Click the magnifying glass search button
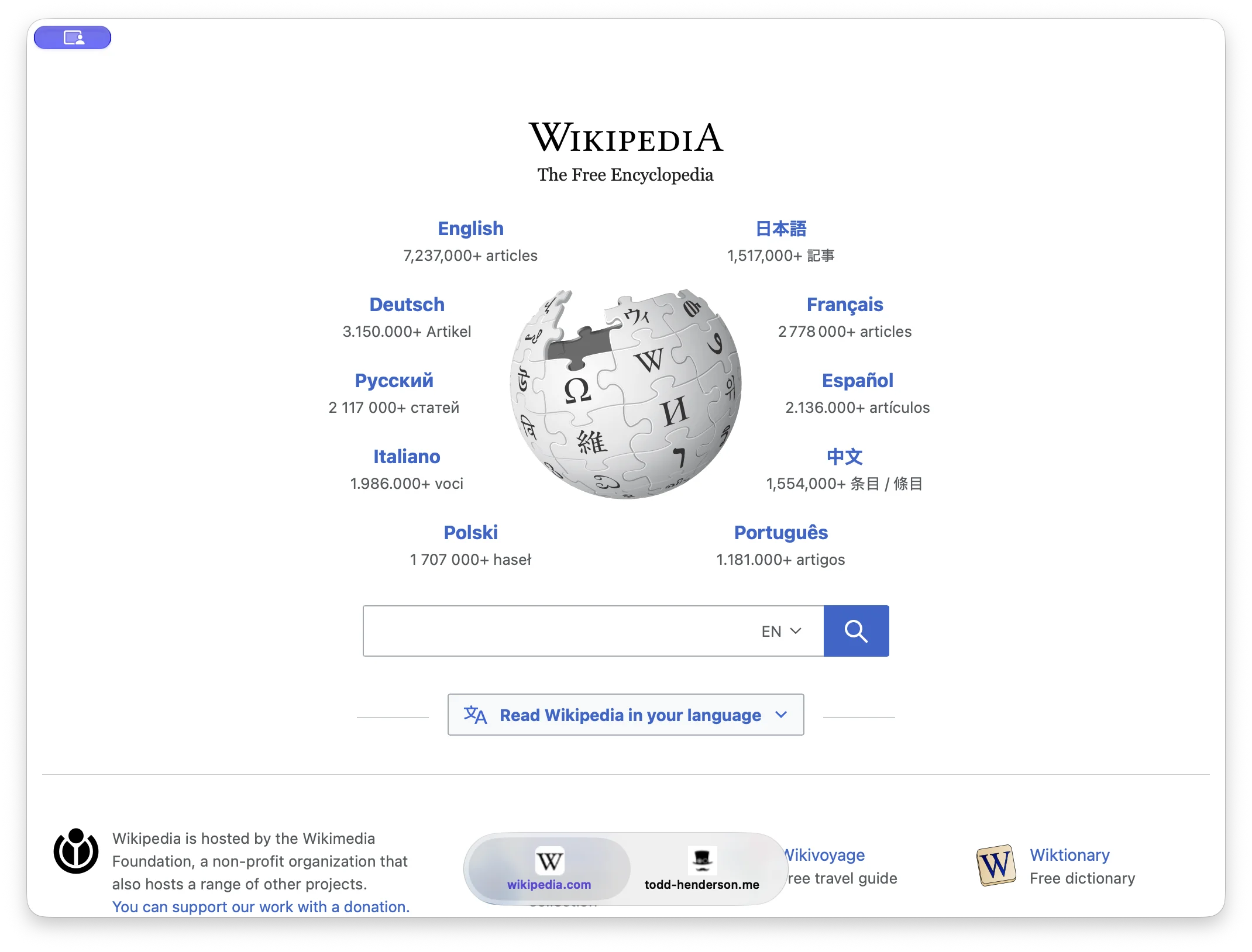Image resolution: width=1252 pixels, height=952 pixels. 856,631
